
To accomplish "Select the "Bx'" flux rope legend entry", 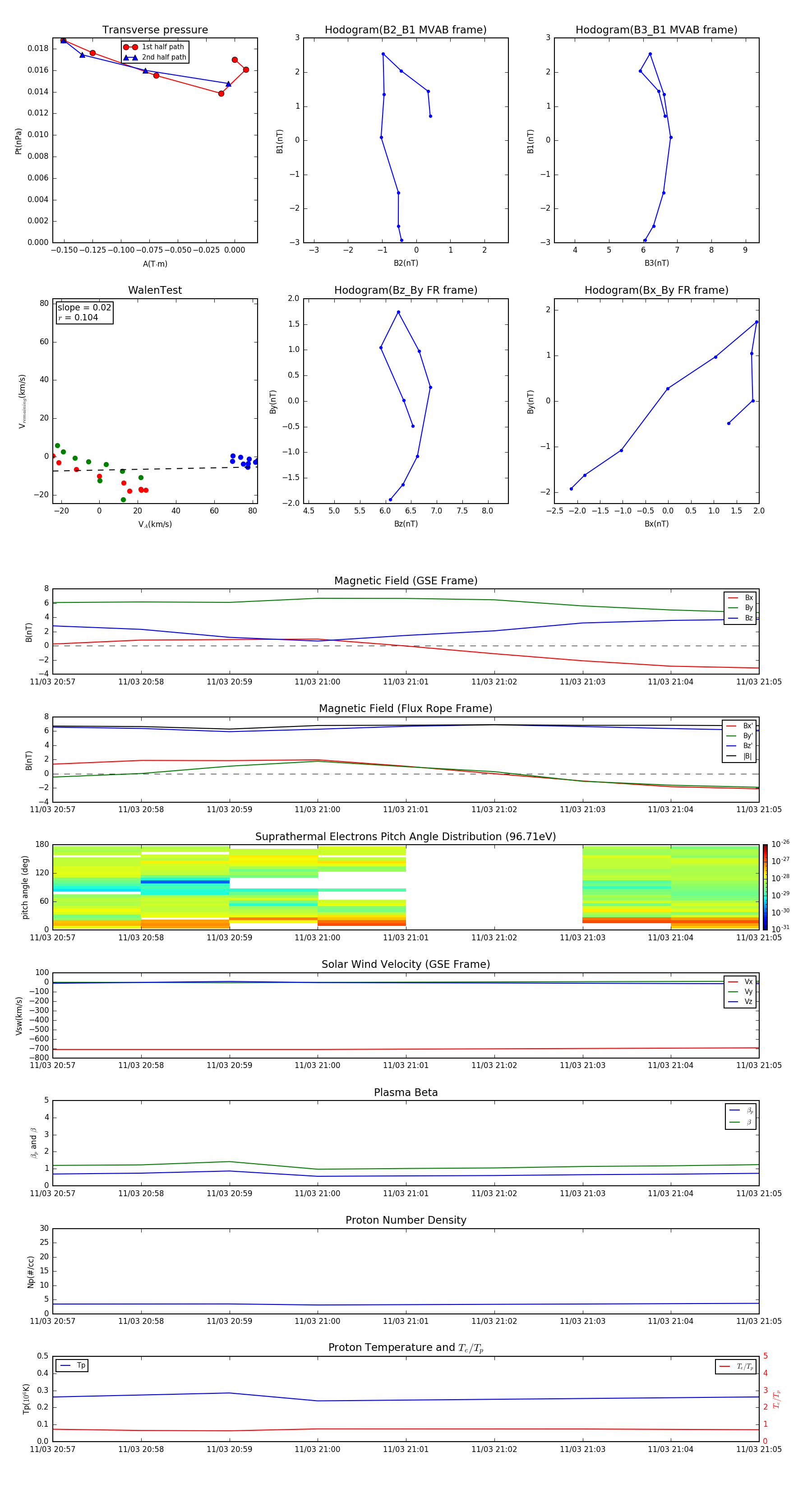I will [x=739, y=726].
